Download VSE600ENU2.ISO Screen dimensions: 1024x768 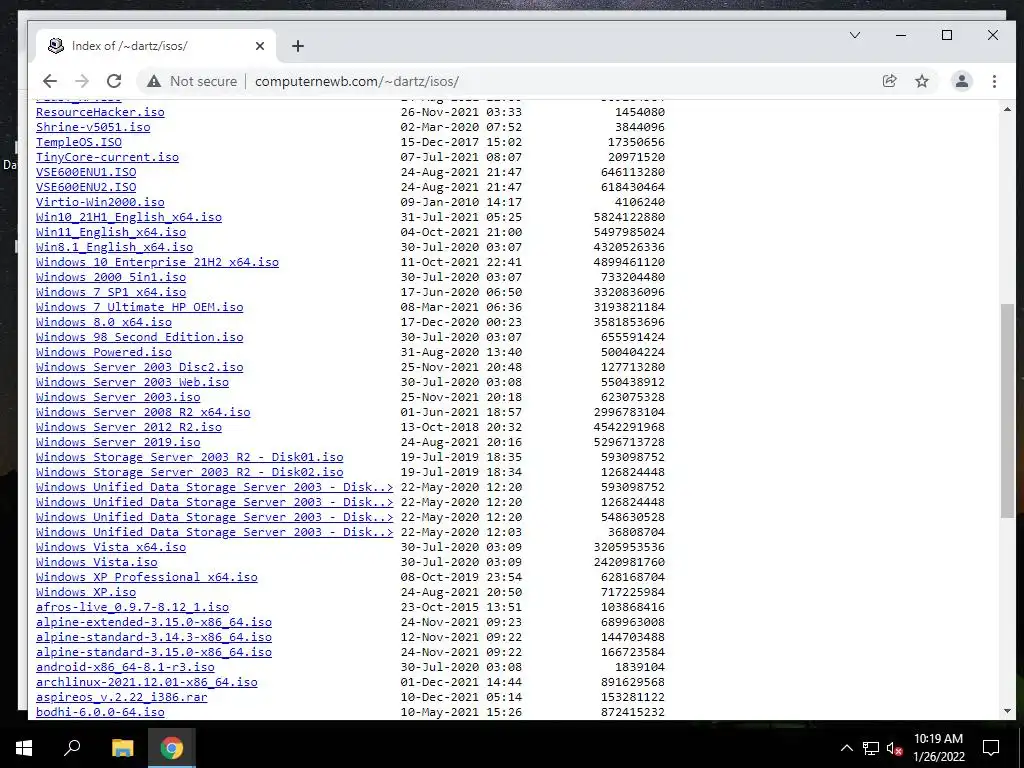pyautogui.click(x=86, y=187)
